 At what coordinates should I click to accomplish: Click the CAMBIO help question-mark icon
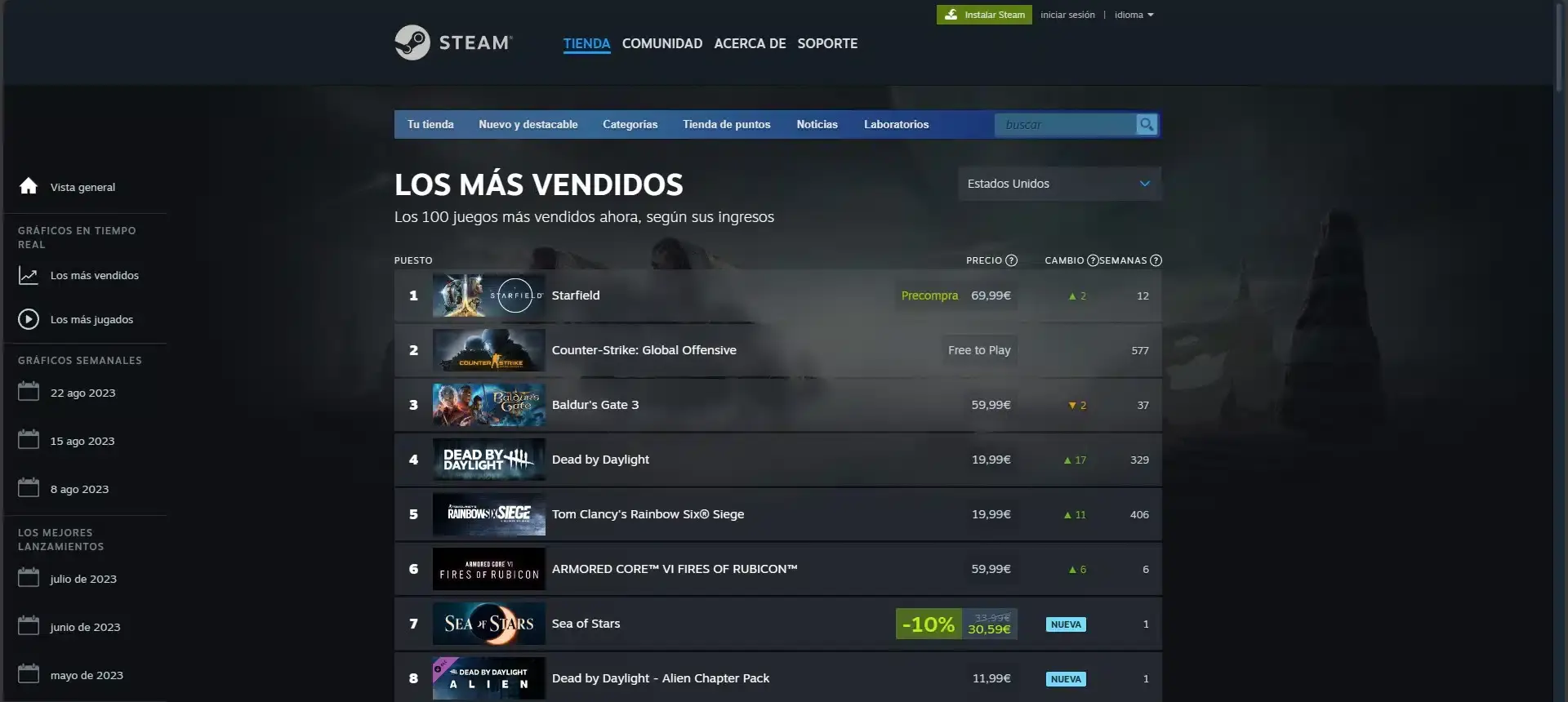1093,260
